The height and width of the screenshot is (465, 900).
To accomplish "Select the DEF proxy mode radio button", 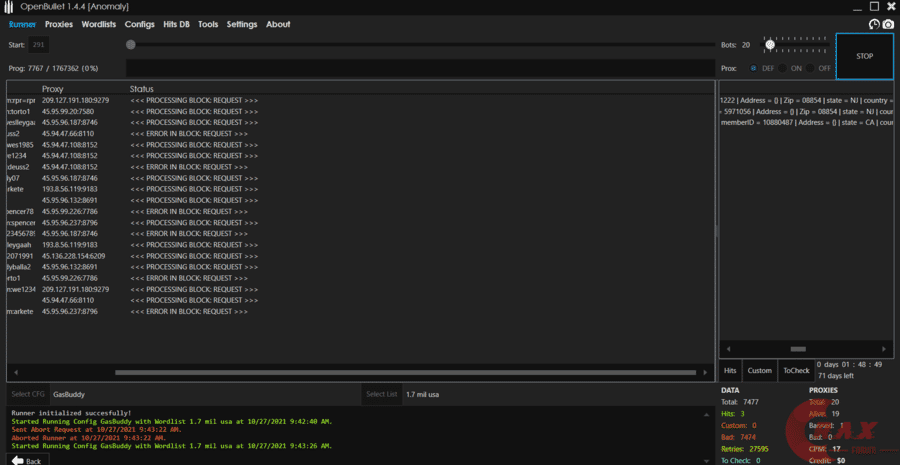I will tap(754, 68).
